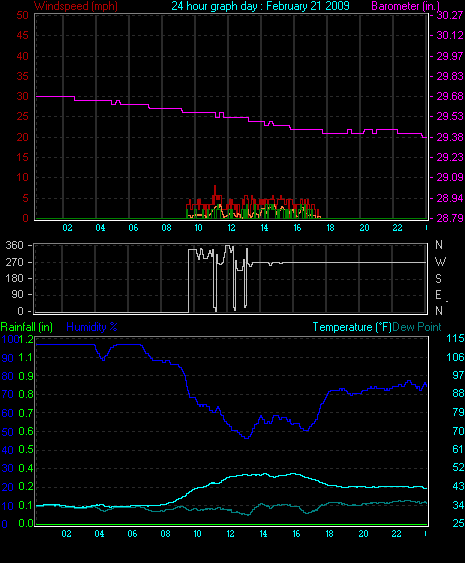
Task: Click the red 45 windspeed scale value
Action: [22, 35]
